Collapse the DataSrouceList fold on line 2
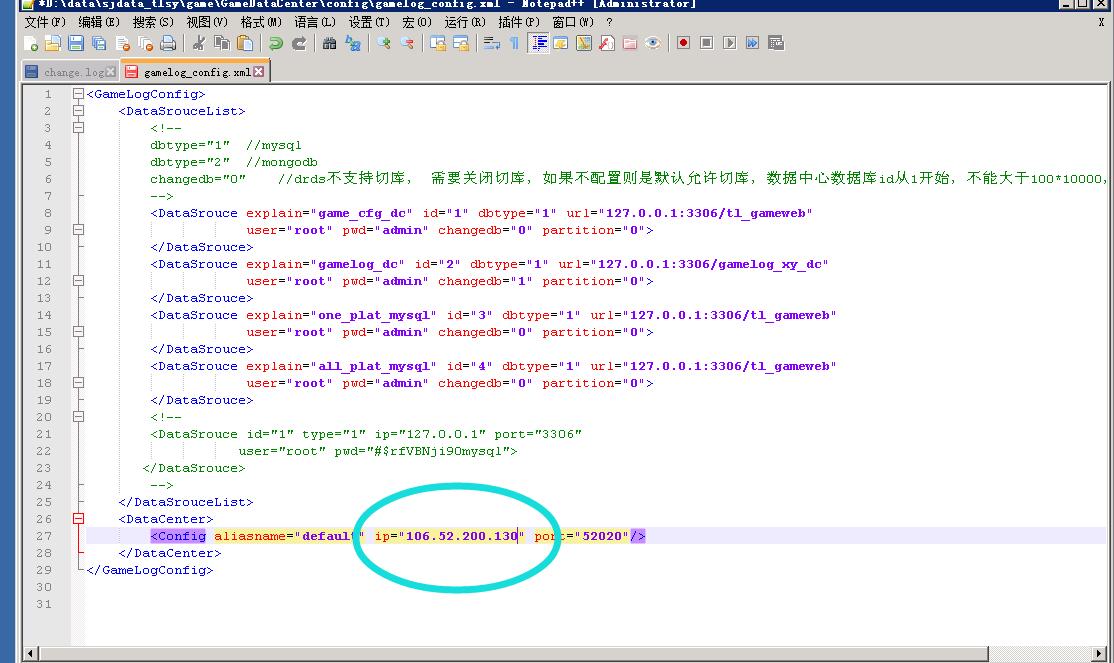Image resolution: width=1114 pixels, height=663 pixels. [78, 111]
